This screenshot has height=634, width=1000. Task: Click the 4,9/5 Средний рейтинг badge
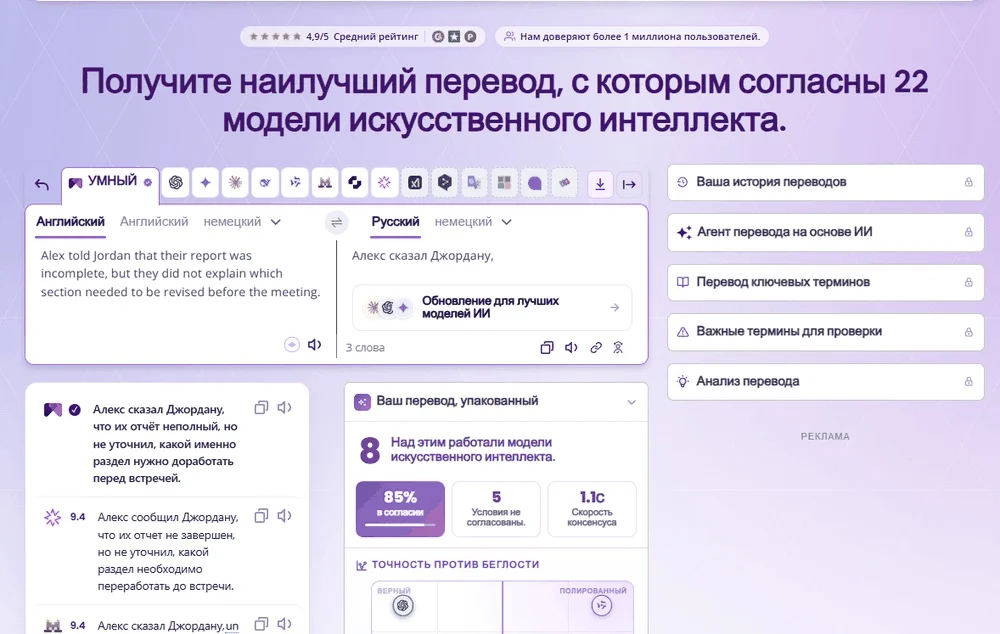[x=362, y=36]
